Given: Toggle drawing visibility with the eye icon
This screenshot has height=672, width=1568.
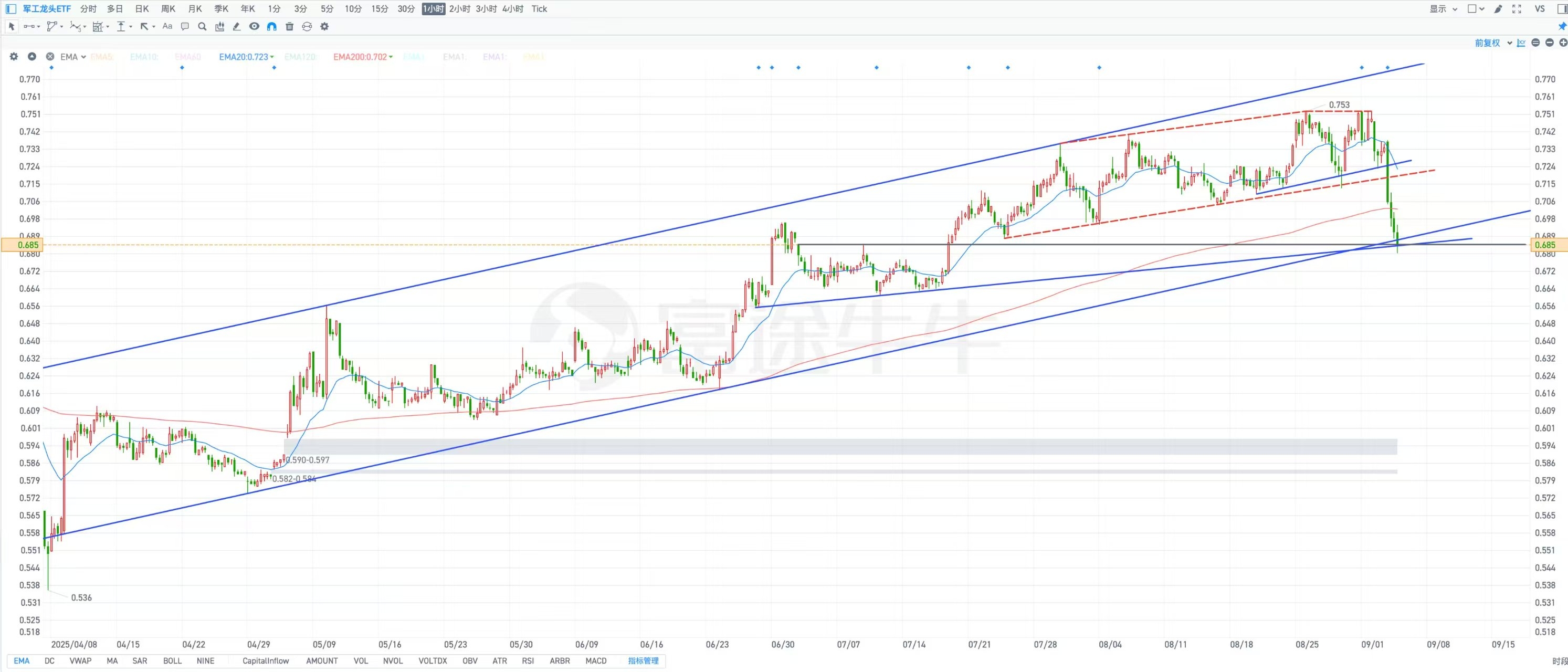Looking at the screenshot, I should [255, 26].
